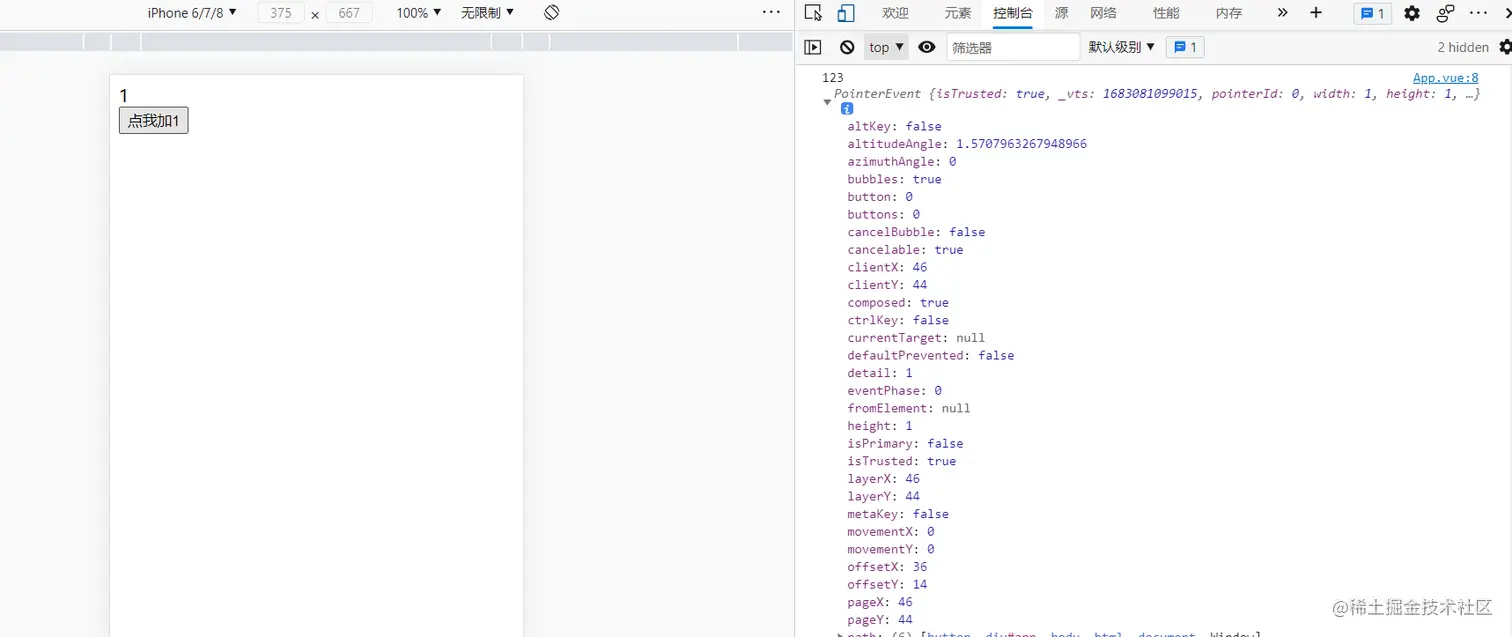Select the PointerEvent summary line
Screen dimensions: 1512x637
[x=1157, y=94]
